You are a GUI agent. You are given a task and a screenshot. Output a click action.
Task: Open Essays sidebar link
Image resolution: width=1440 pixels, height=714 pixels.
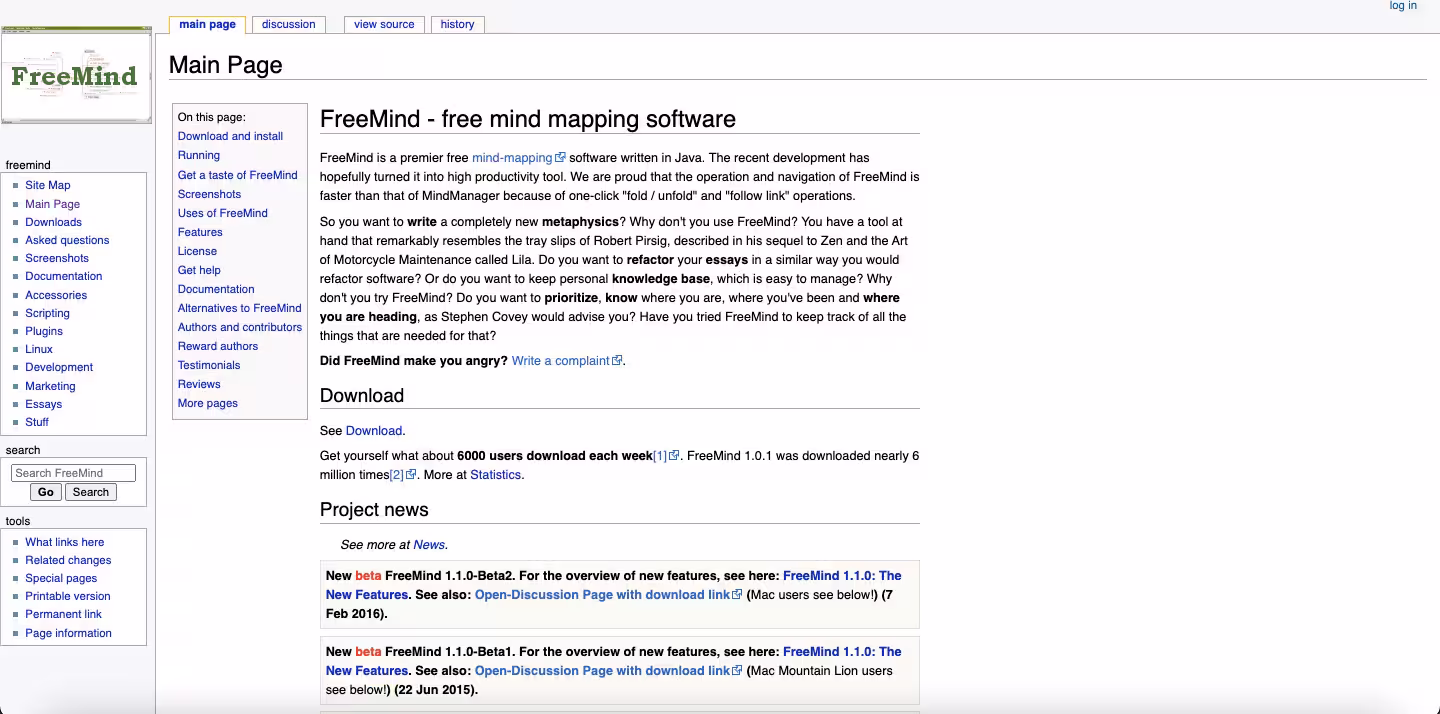pyautogui.click(x=44, y=404)
